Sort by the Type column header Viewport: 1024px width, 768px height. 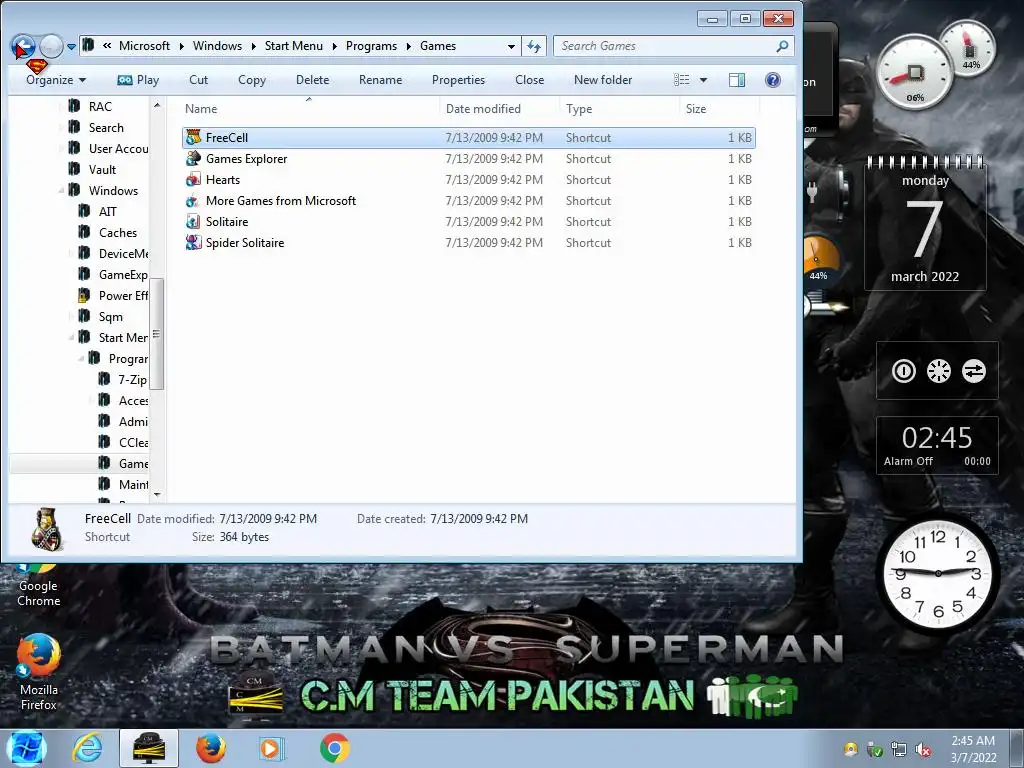click(620, 108)
